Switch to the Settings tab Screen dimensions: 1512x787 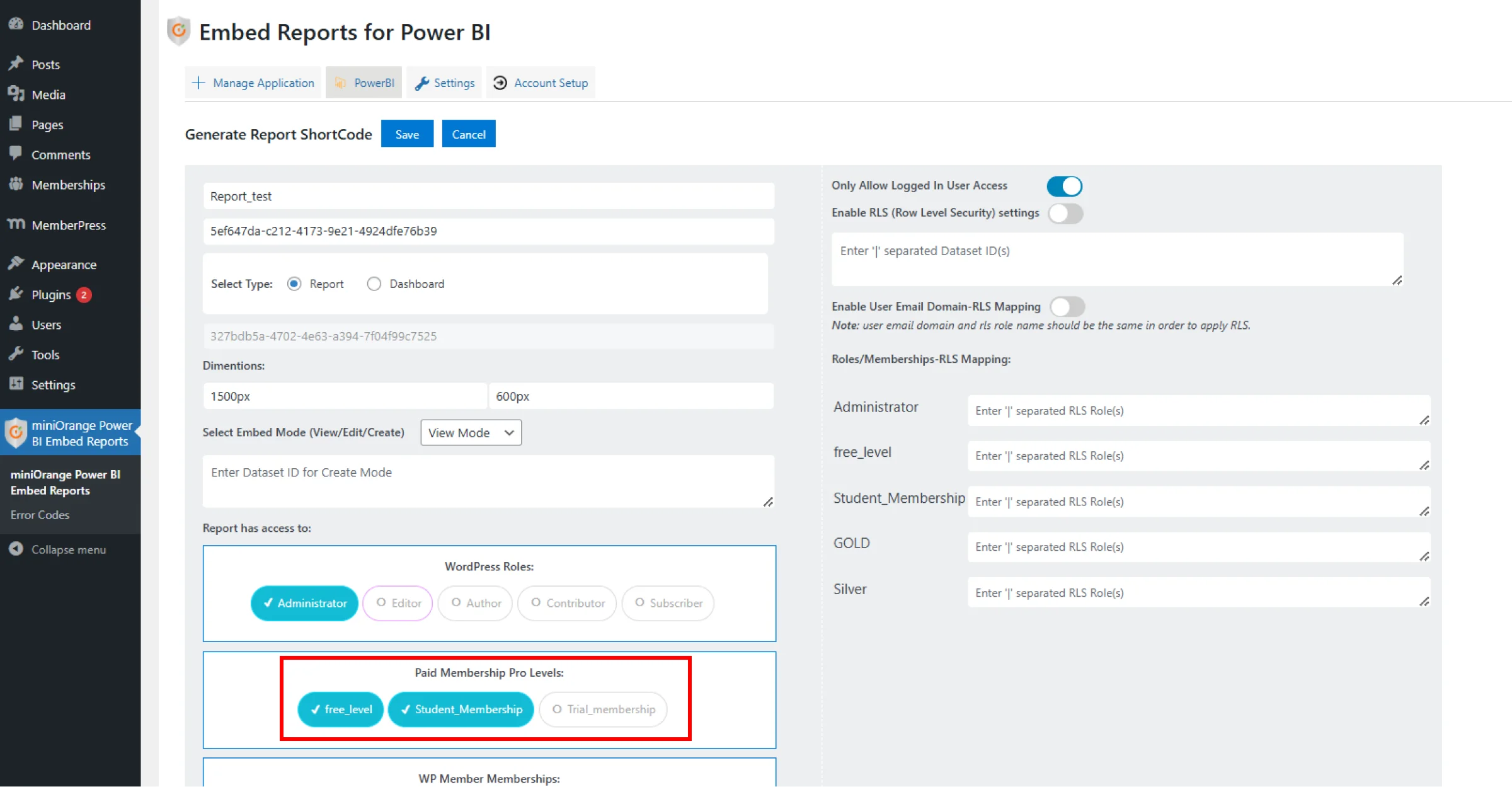pos(444,83)
